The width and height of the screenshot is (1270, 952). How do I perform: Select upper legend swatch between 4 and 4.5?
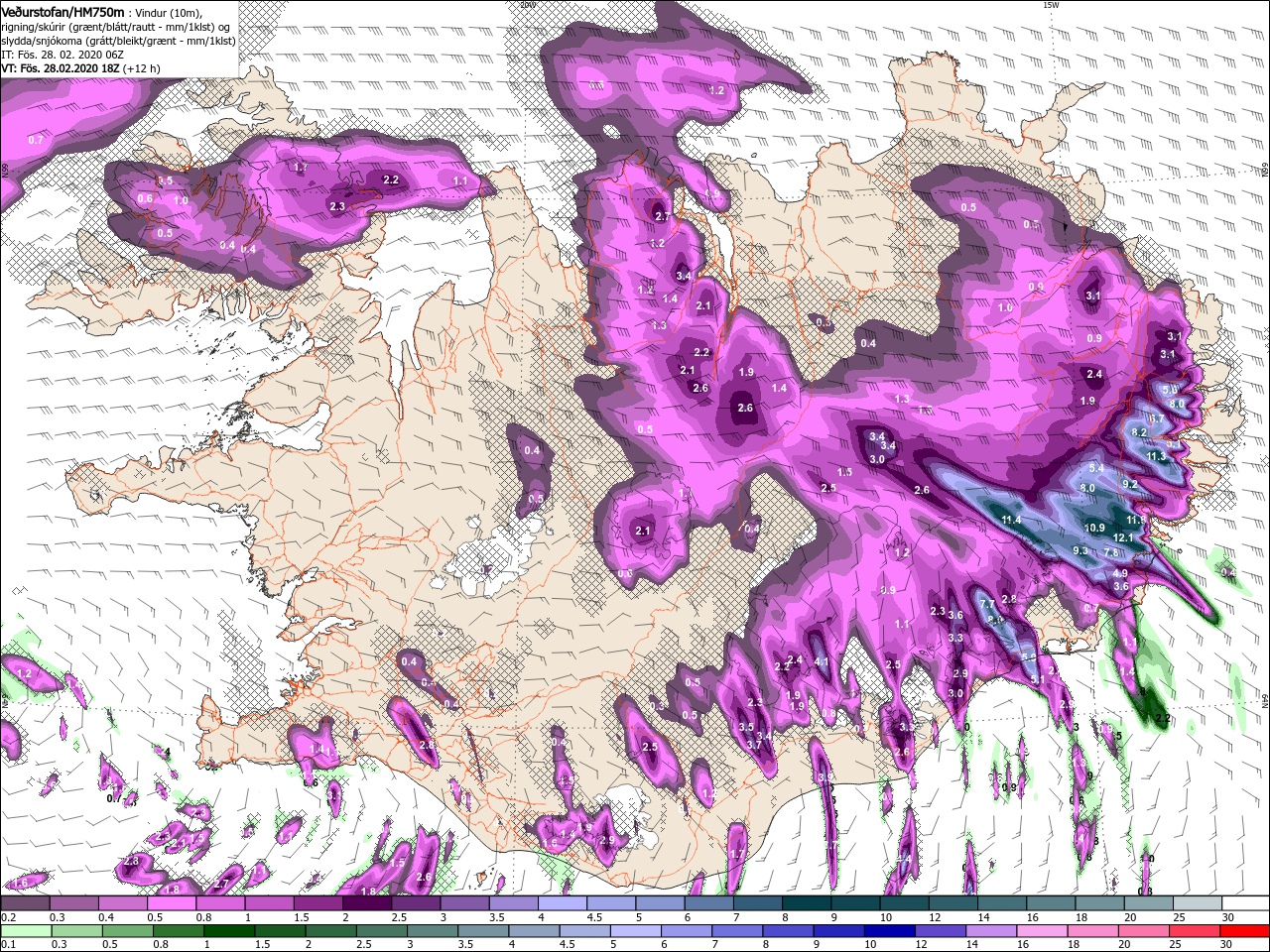562,902
